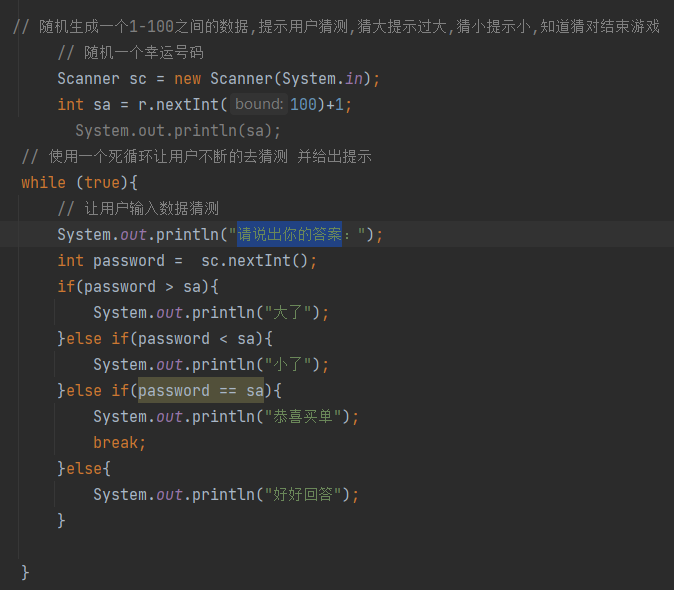674x590 pixels.
Task: Click the highlighted 'password == sa' condition
Action: [200, 391]
